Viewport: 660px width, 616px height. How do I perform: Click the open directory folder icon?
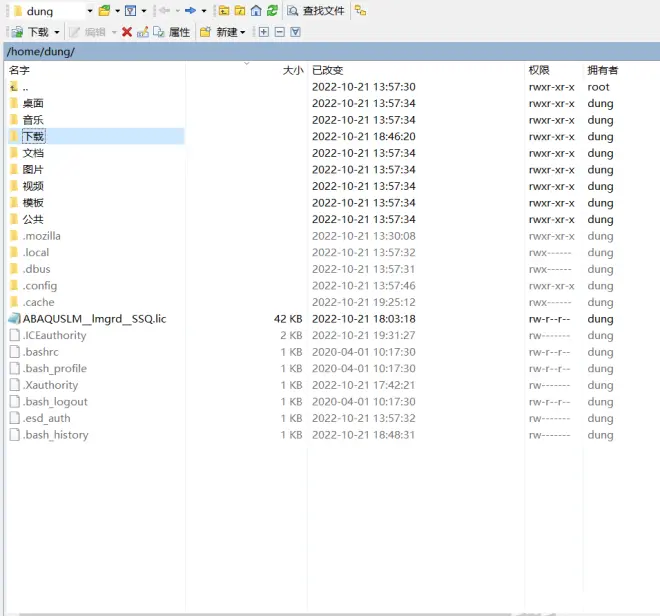(x=104, y=11)
